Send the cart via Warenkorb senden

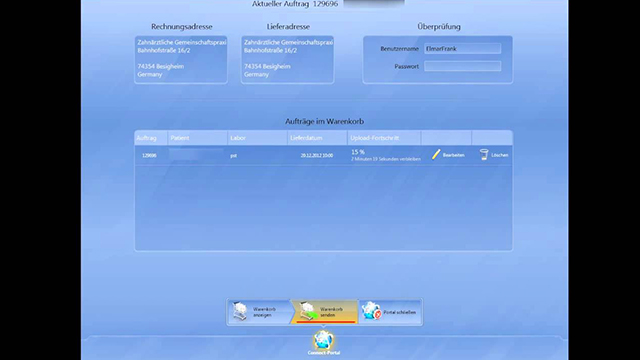click(325, 312)
